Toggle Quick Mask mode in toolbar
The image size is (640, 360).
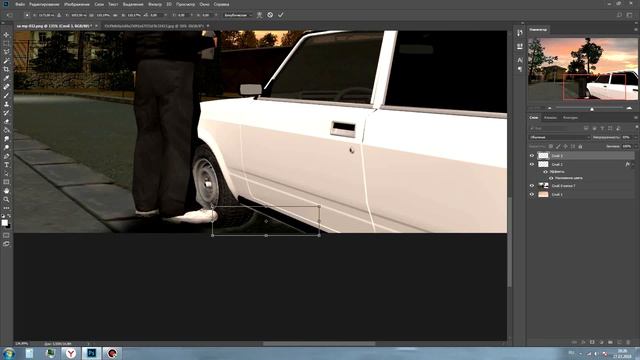[6, 235]
